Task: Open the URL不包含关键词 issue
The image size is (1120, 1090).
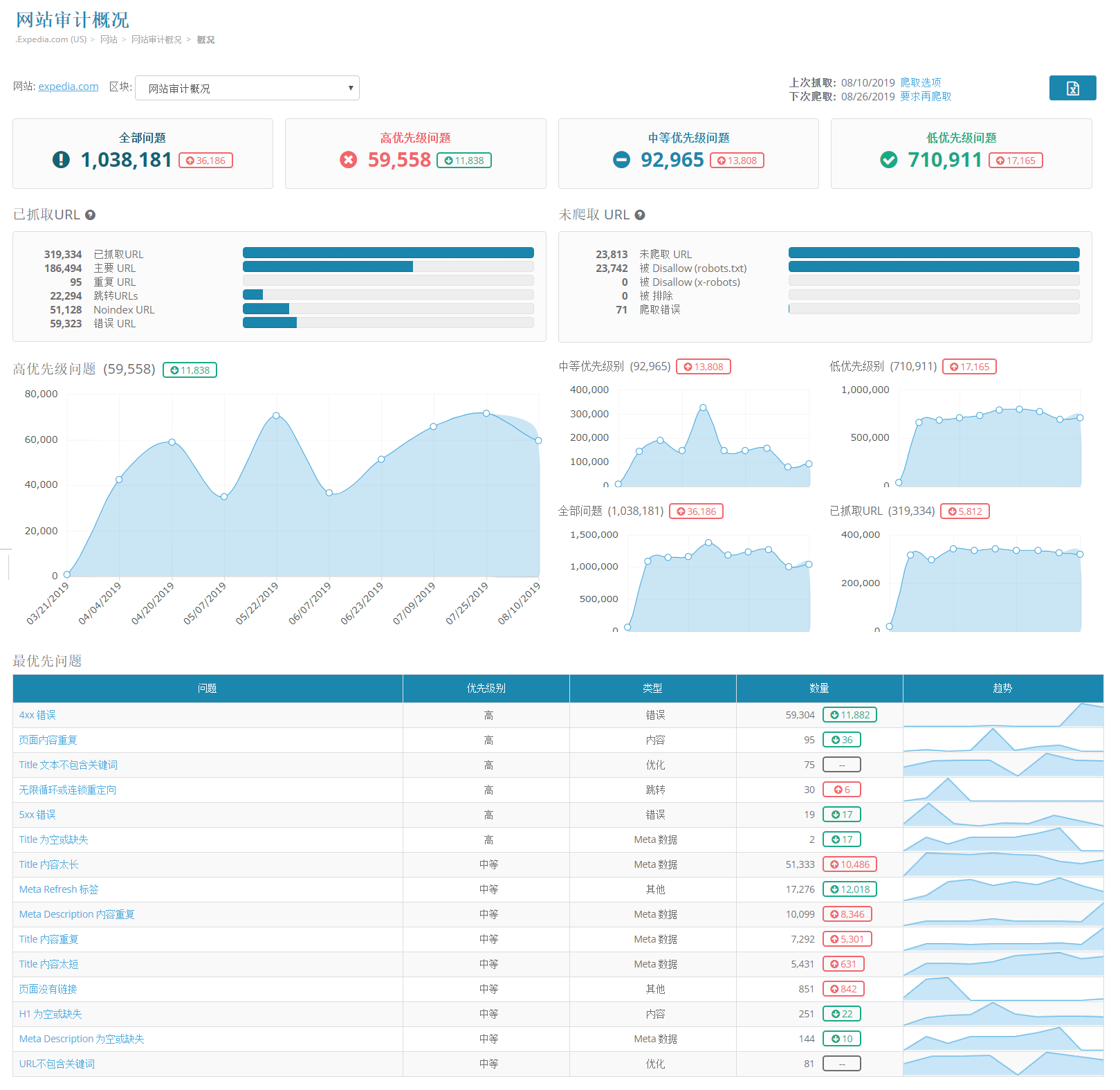Action: click(x=57, y=1064)
